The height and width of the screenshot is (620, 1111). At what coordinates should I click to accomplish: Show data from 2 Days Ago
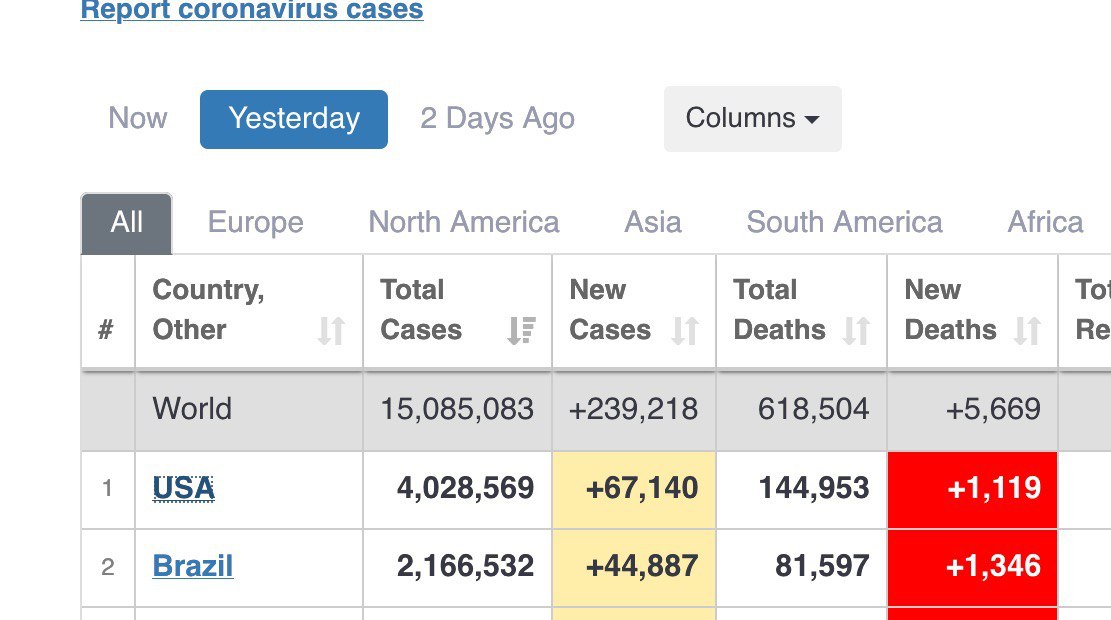(497, 119)
